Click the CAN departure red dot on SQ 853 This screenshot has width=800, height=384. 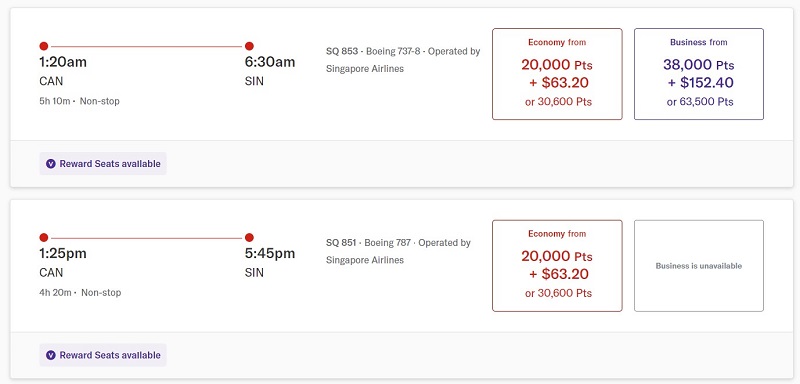point(44,46)
